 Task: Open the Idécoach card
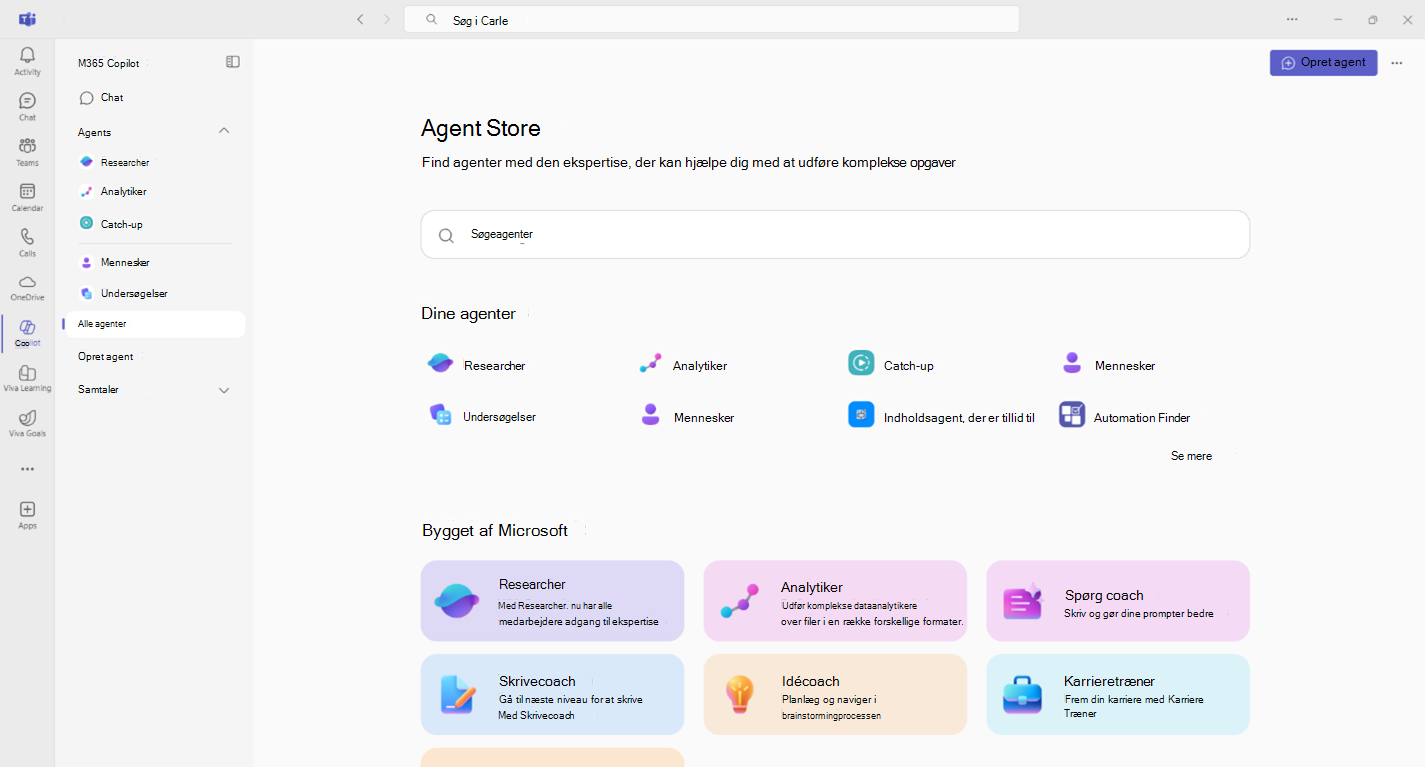[x=835, y=695]
